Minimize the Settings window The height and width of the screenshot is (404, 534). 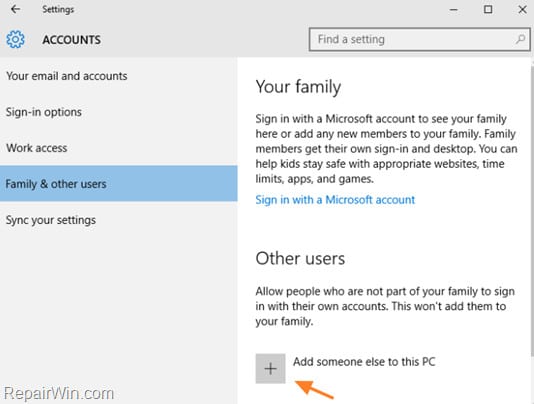click(x=453, y=10)
